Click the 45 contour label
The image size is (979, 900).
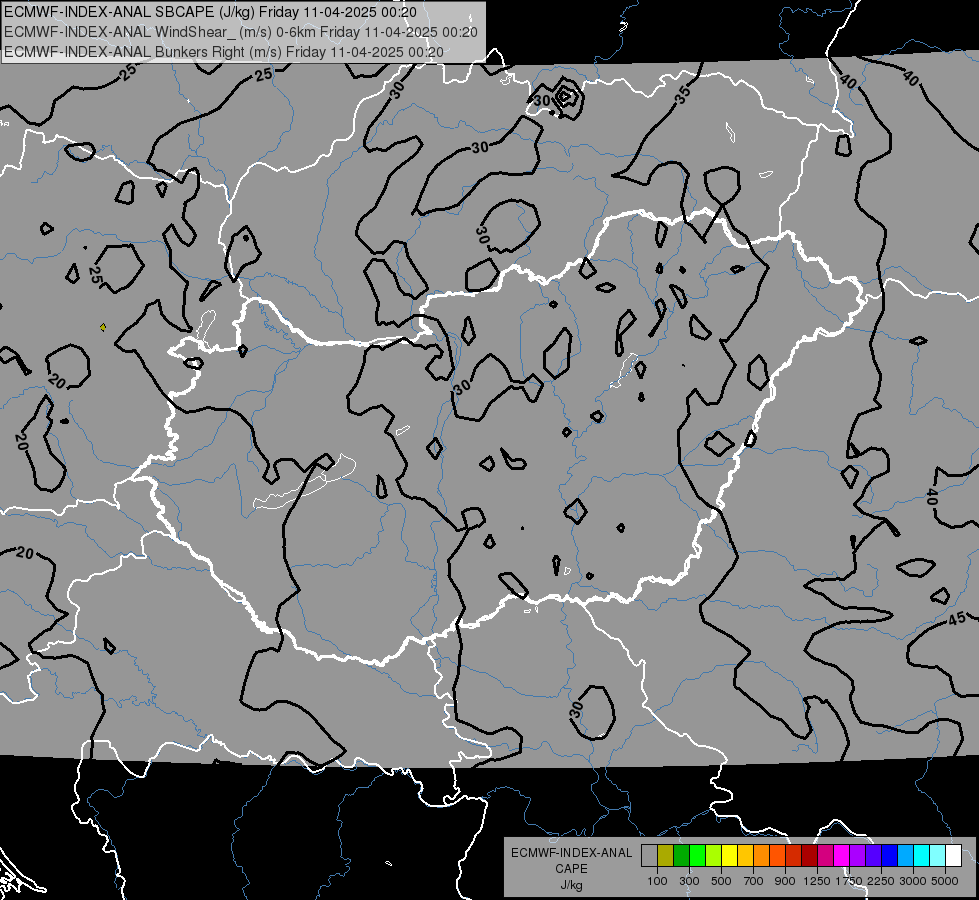pyautogui.click(x=957, y=618)
